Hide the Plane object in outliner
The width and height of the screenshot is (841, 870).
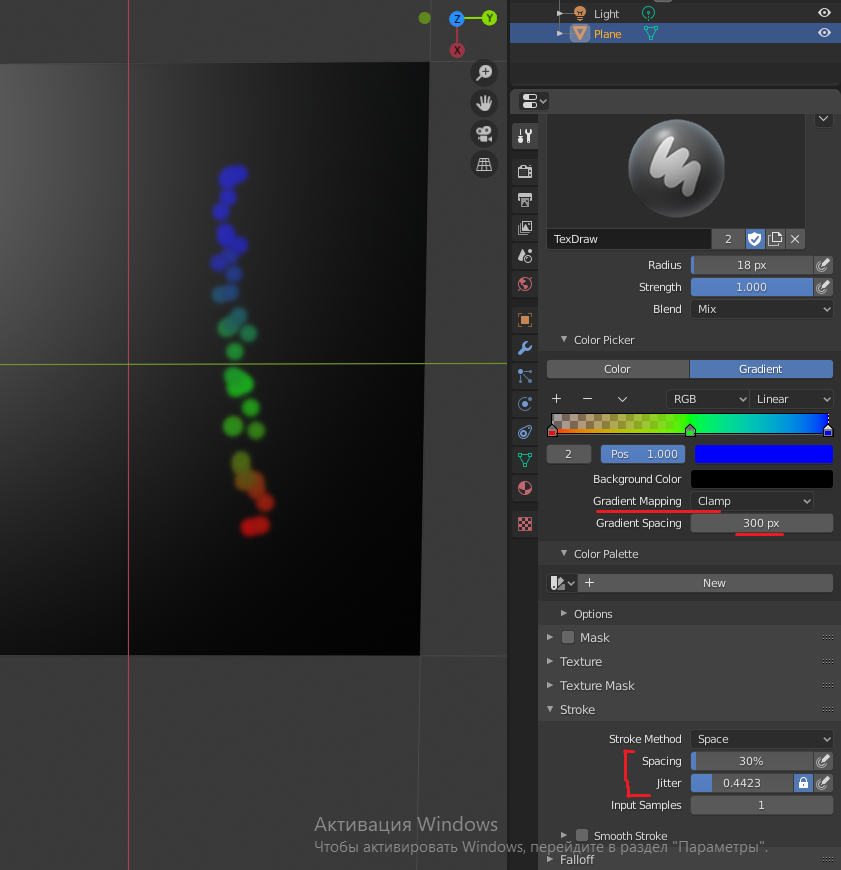[x=824, y=33]
